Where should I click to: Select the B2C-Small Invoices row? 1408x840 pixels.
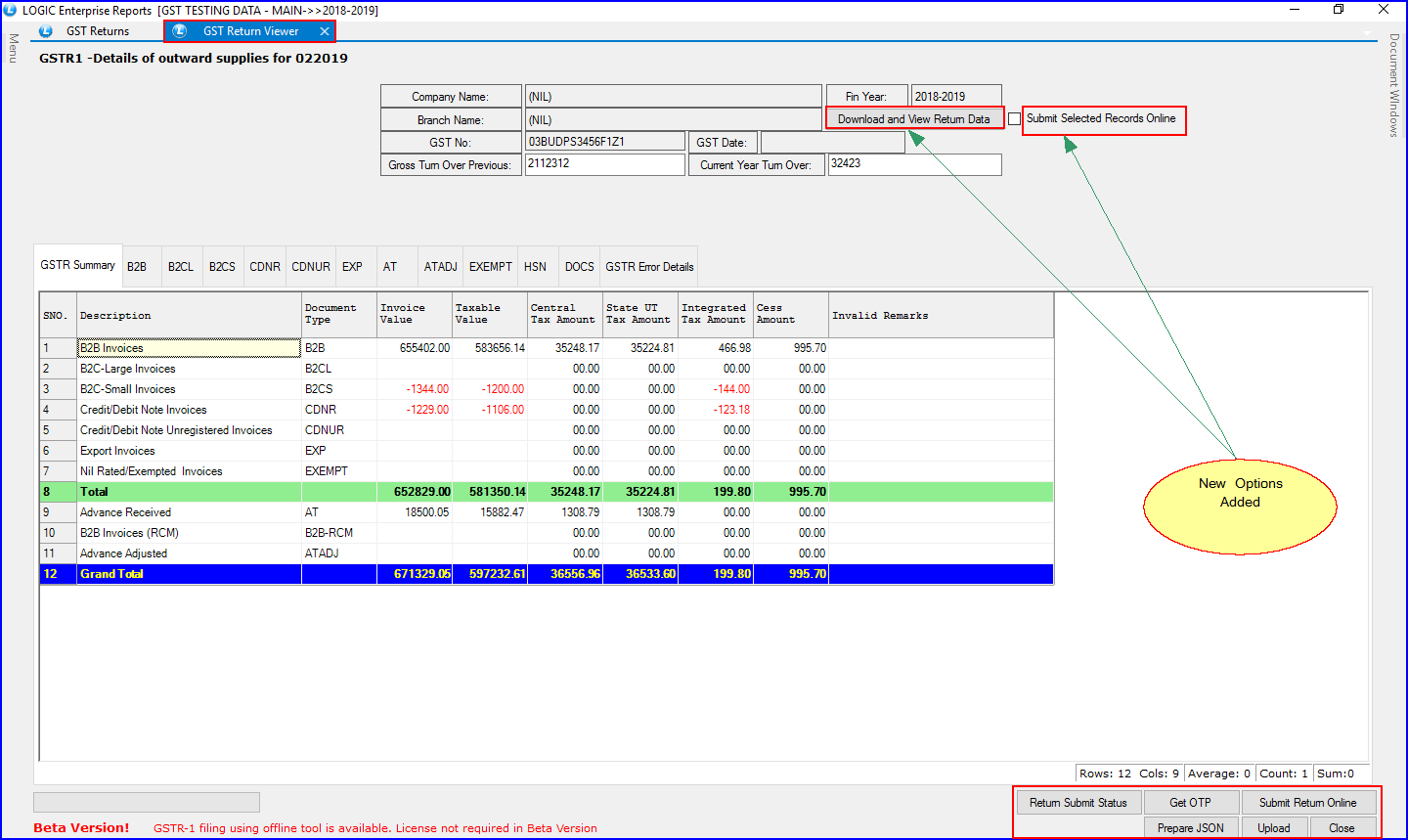point(547,389)
